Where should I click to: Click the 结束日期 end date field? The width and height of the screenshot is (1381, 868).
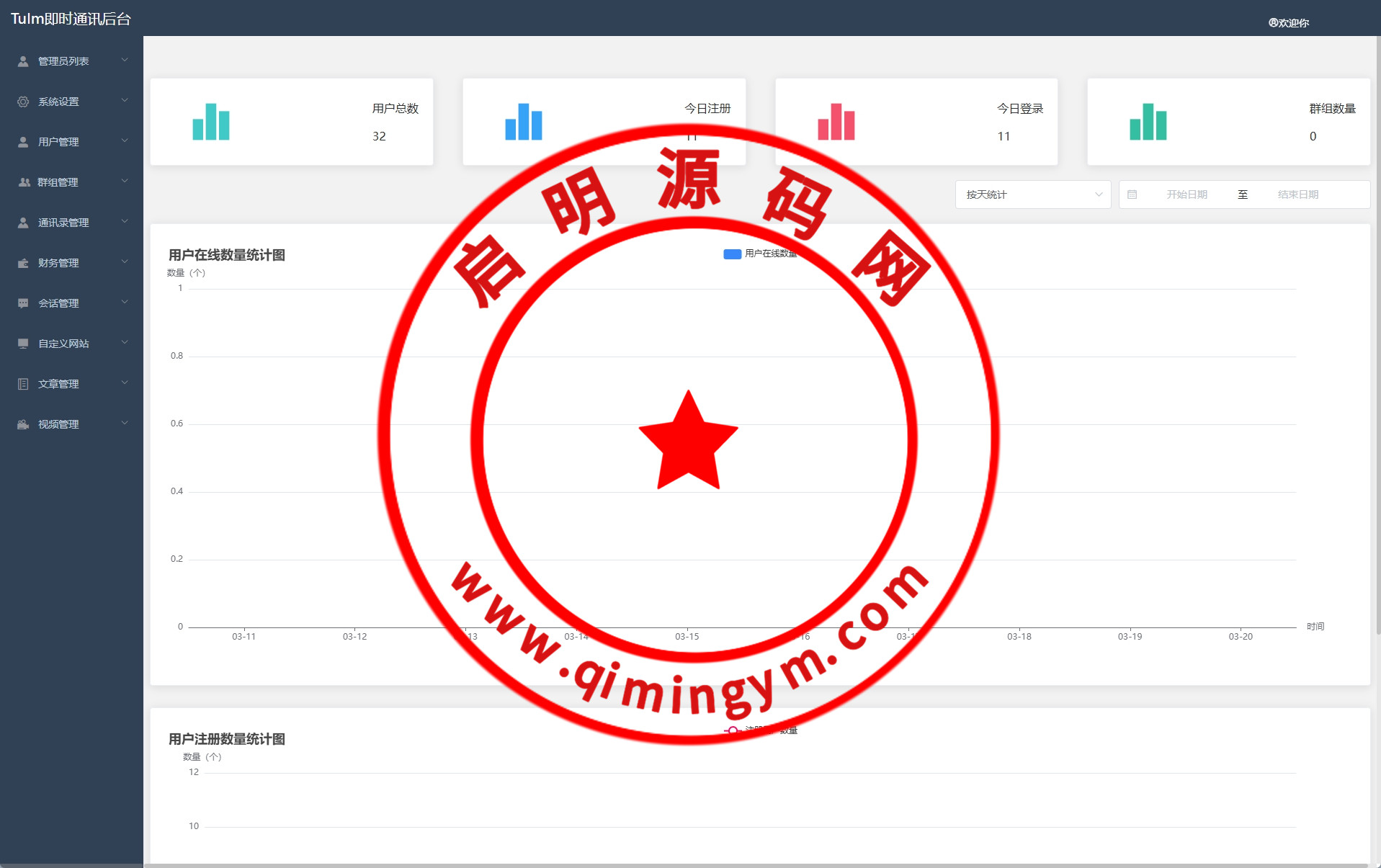point(1297,194)
